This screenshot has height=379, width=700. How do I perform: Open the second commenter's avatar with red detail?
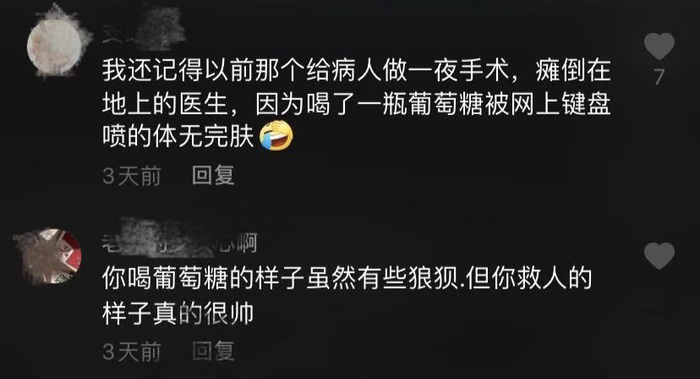point(53,256)
